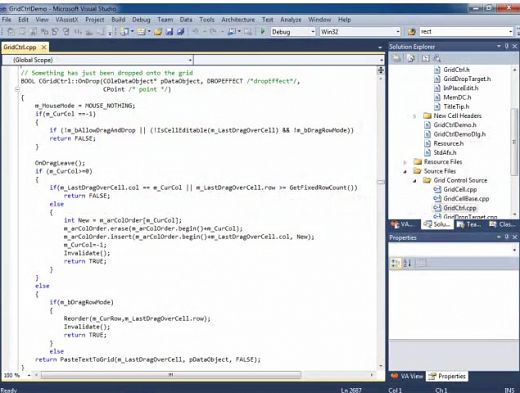Open GridCell.cpp in the Grid Control Source folder
Screen dimensions: 520x393
460,189
